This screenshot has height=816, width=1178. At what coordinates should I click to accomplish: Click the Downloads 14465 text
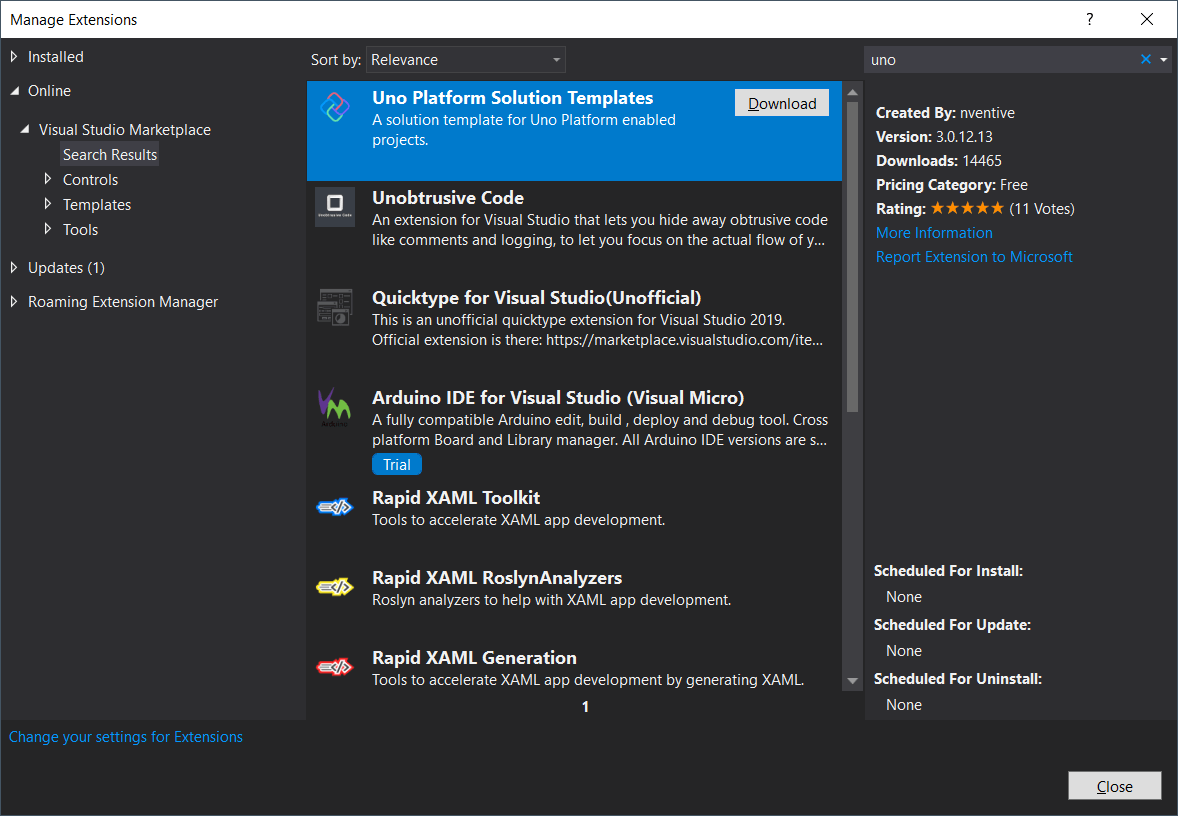coord(938,161)
